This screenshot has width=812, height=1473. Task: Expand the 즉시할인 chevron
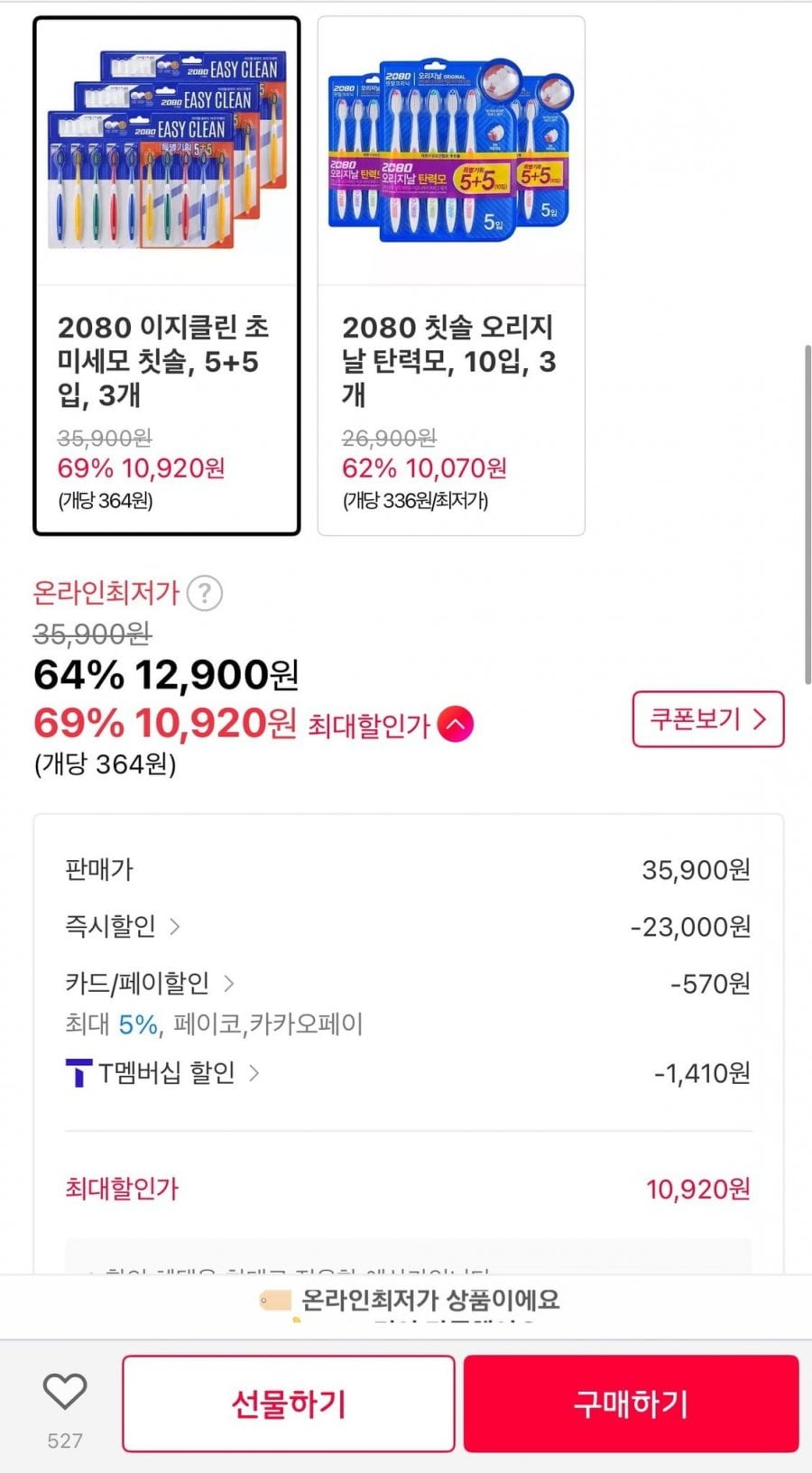175,927
